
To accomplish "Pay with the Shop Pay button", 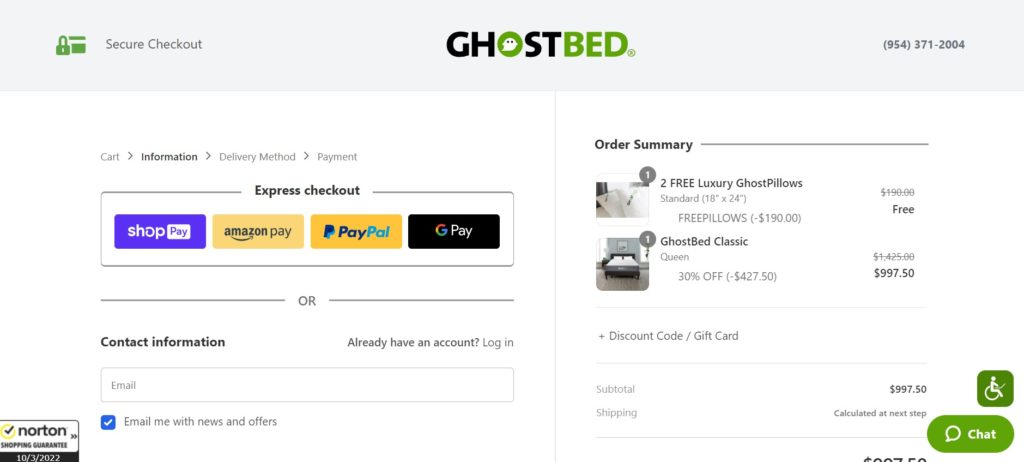I will coord(160,231).
